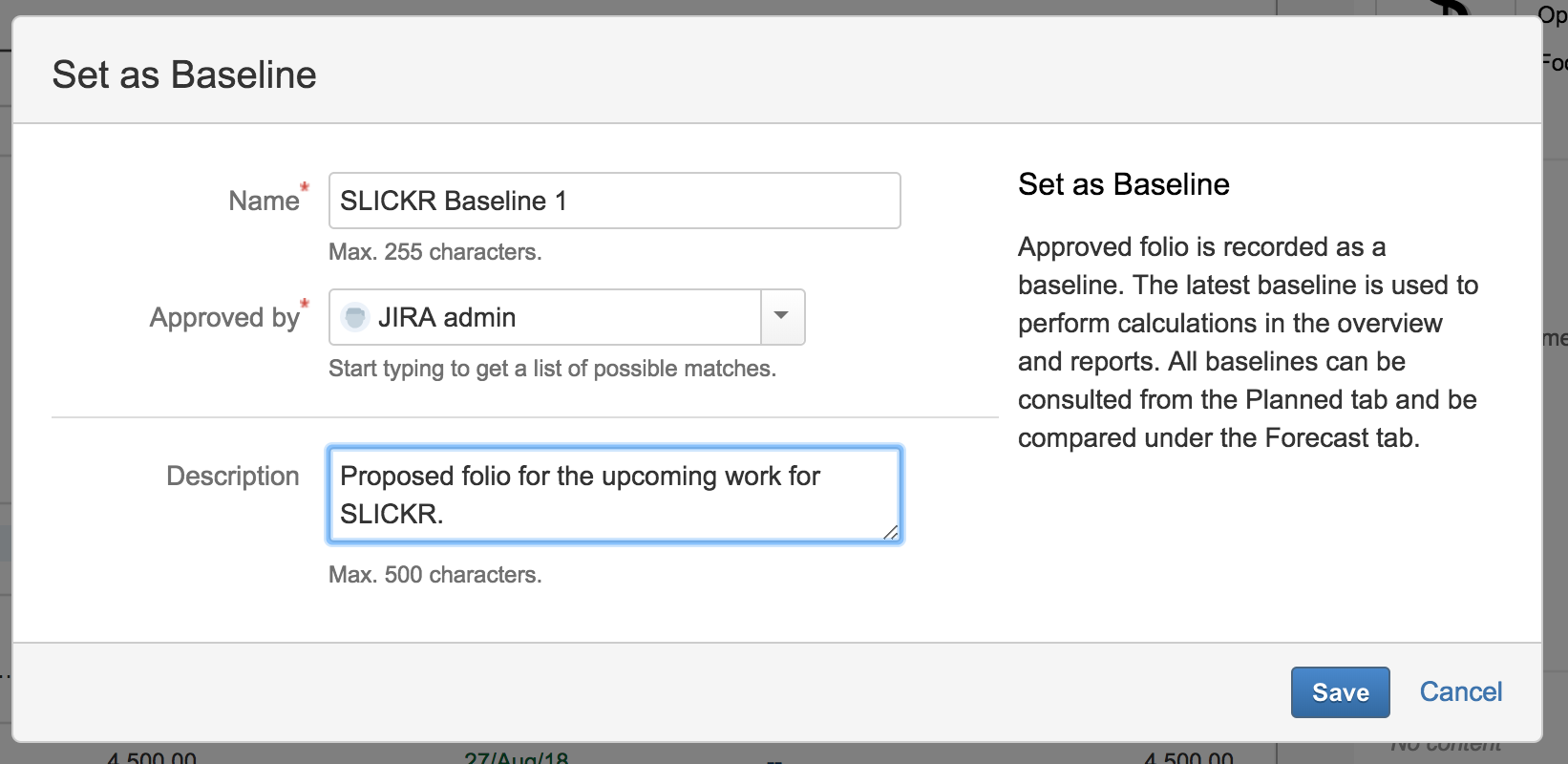Click the "Name" field label

(x=264, y=201)
